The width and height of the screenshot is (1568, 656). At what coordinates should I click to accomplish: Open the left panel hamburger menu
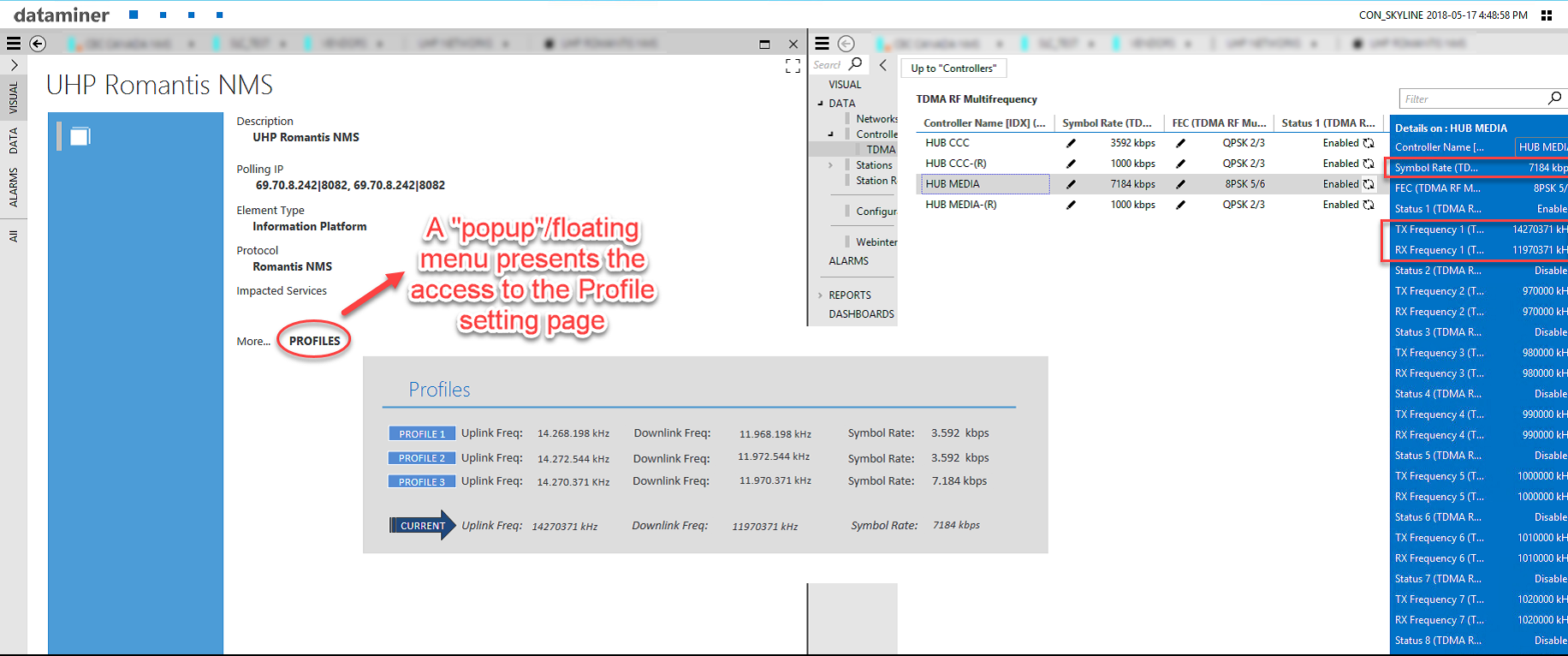(14, 44)
